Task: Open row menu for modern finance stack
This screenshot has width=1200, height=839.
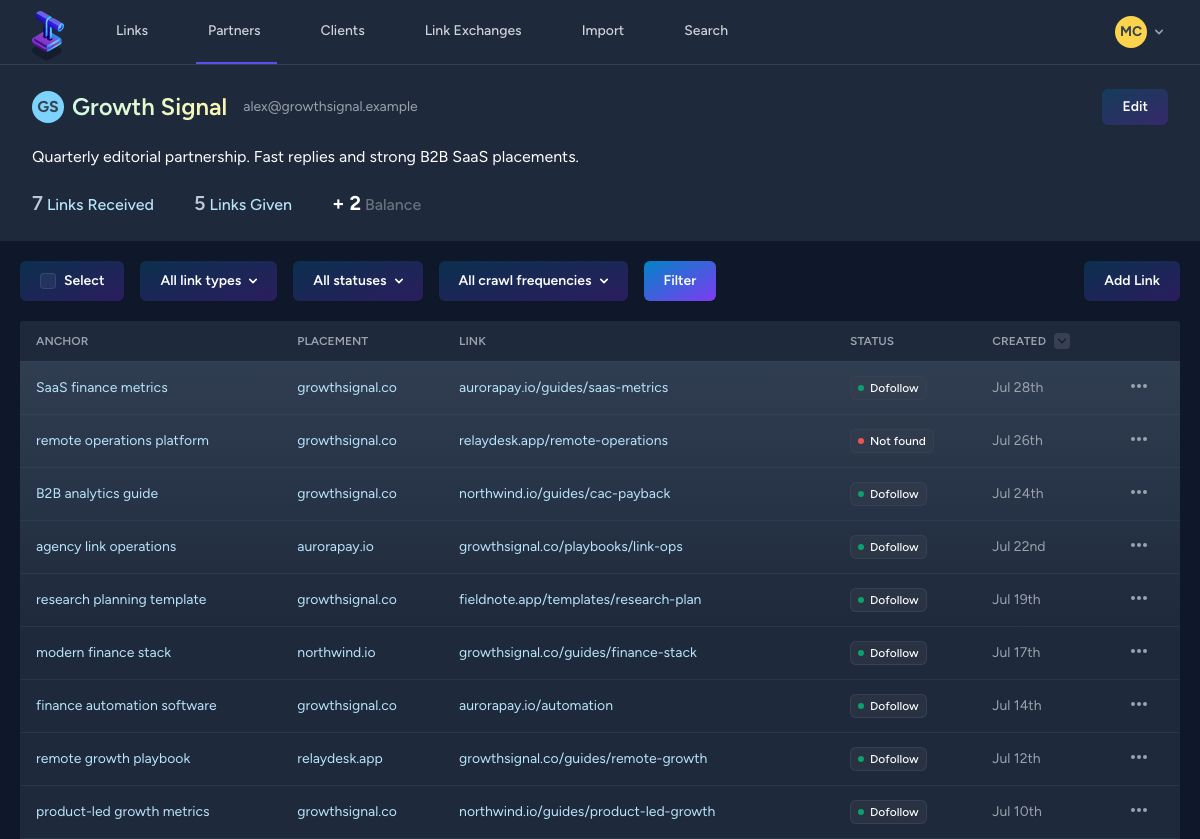Action: coord(1139,652)
